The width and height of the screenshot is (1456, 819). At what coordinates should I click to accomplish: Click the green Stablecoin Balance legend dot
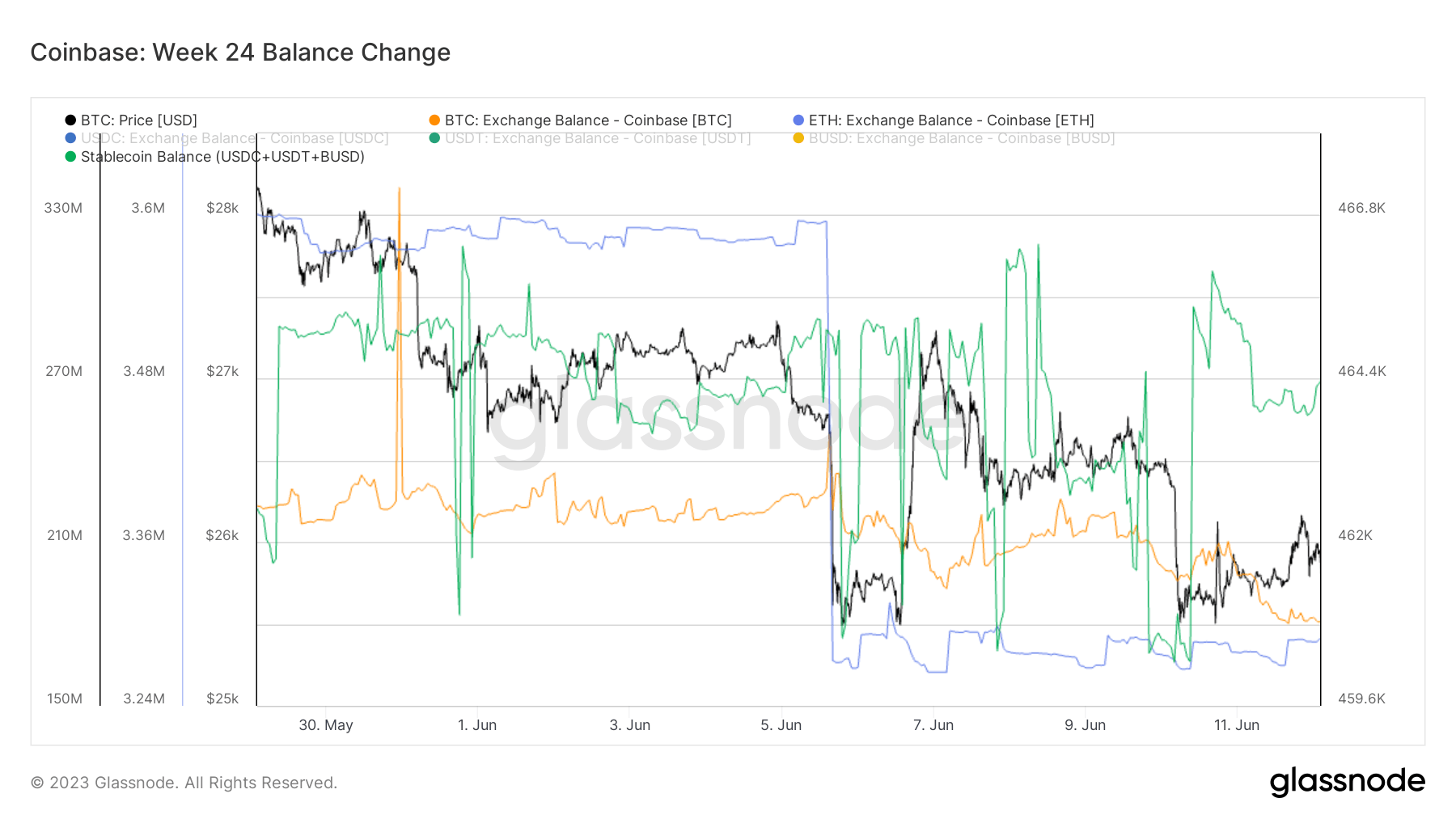71,157
